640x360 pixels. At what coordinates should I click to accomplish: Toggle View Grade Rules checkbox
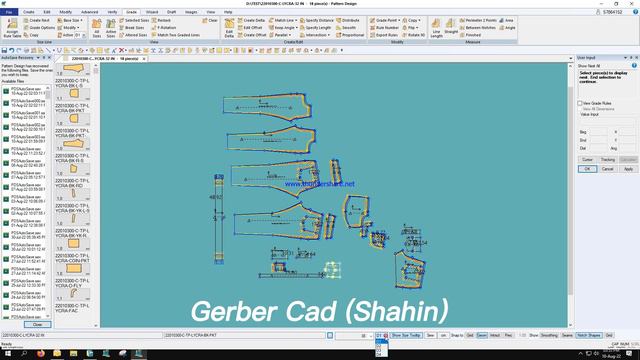[x=580, y=103]
